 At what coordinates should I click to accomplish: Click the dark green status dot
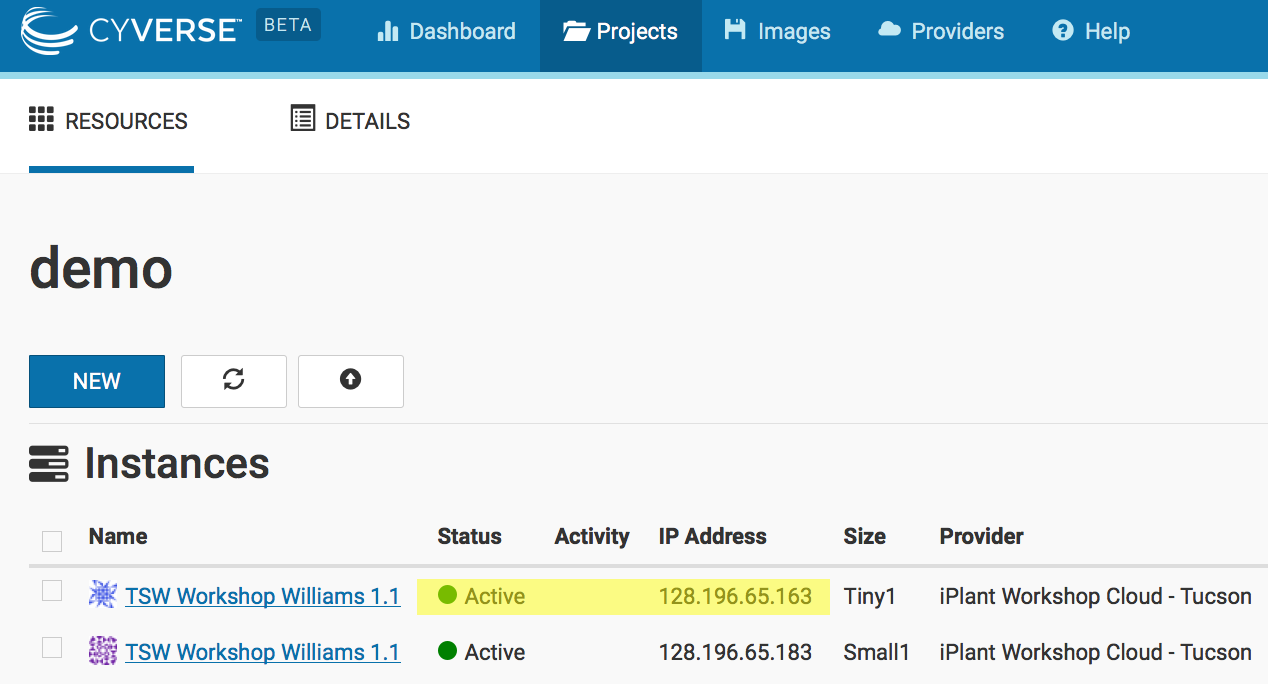tap(447, 651)
